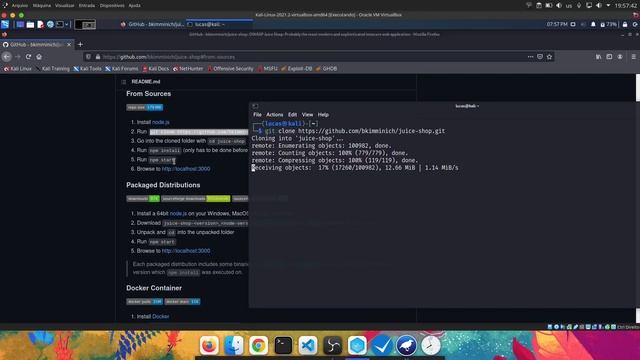The image size is (640, 360).
Task: Open Offensive Security bookmark
Action: point(230,69)
